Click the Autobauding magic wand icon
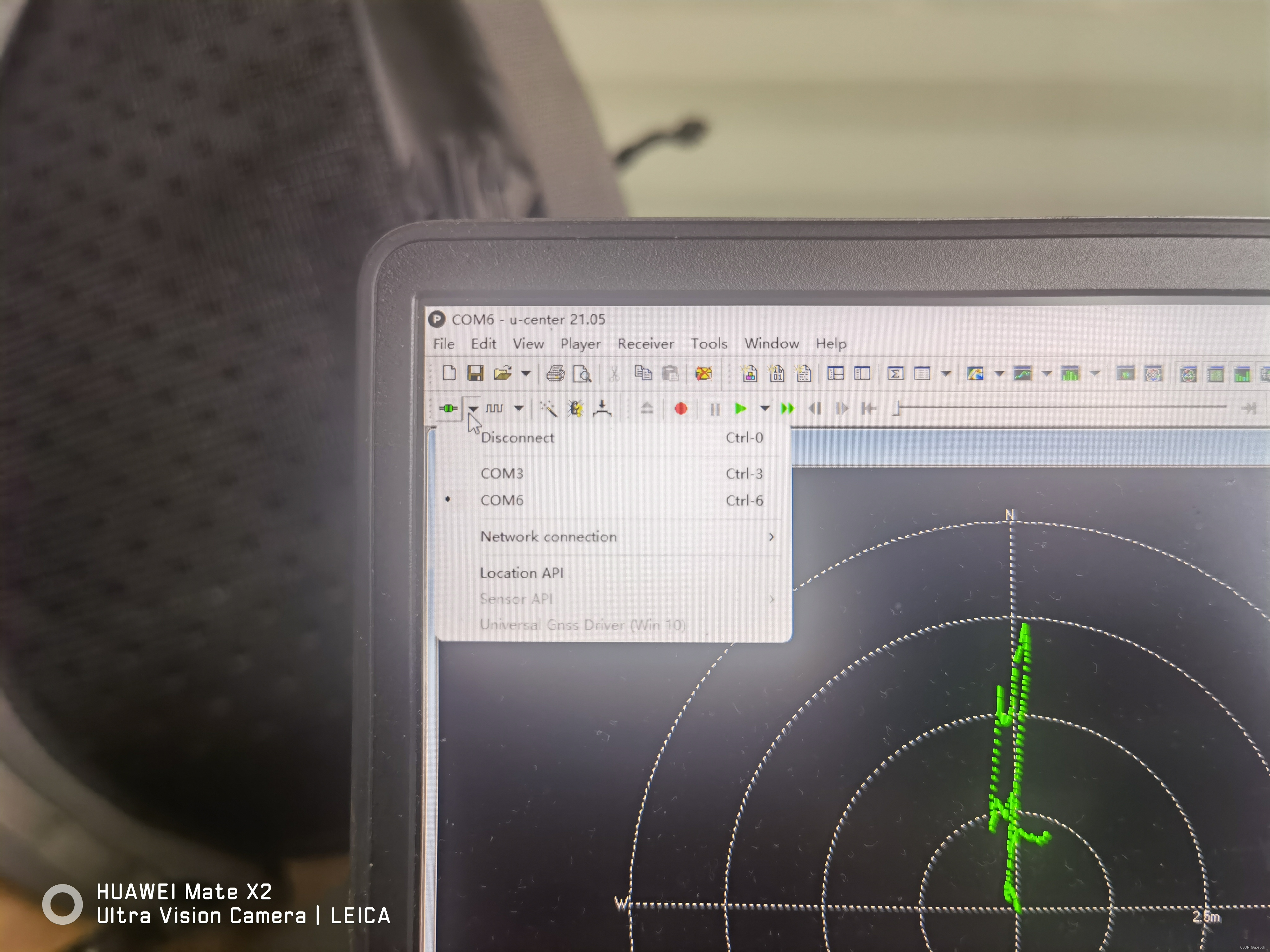The image size is (1270, 952). (548, 408)
